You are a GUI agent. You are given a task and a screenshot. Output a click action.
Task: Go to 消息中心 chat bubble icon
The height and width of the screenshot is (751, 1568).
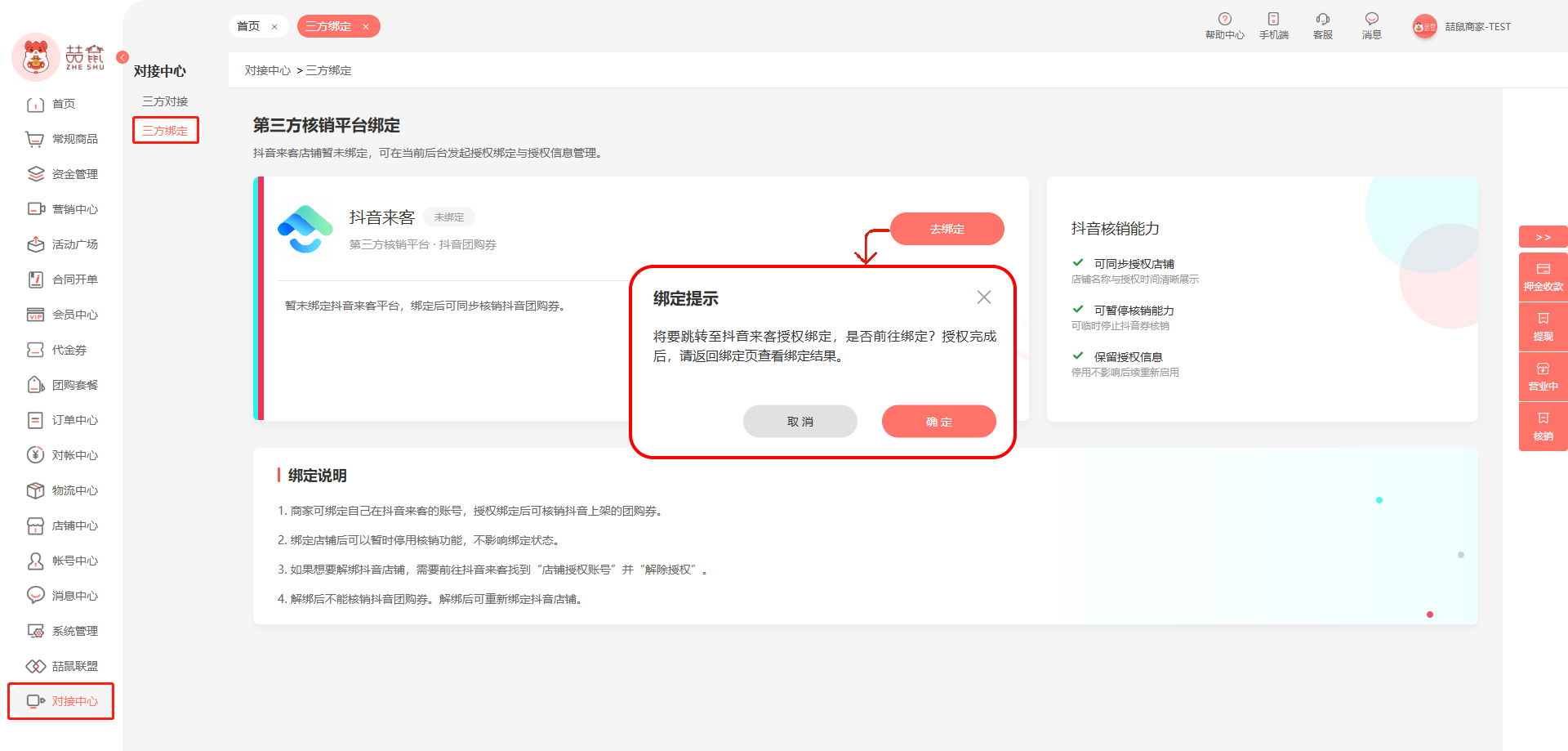tap(35, 597)
